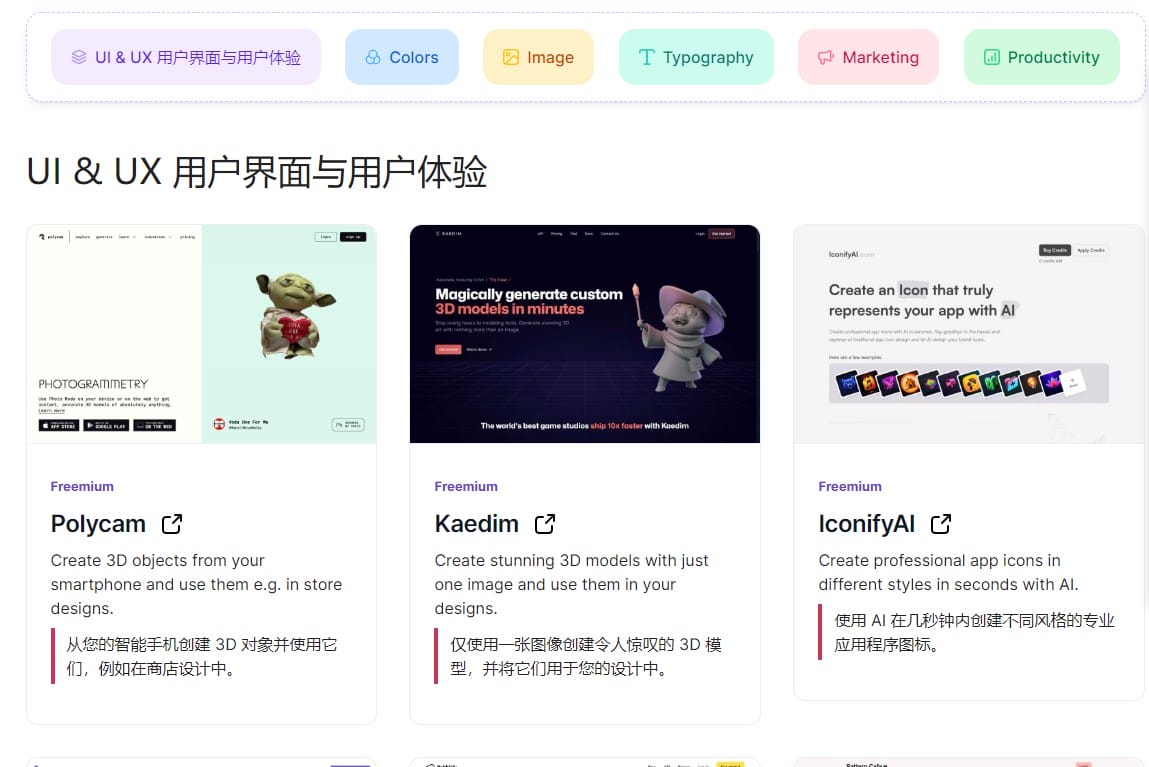1149x767 pixels.
Task: Open the IconifyAI title link
Action: 867,524
